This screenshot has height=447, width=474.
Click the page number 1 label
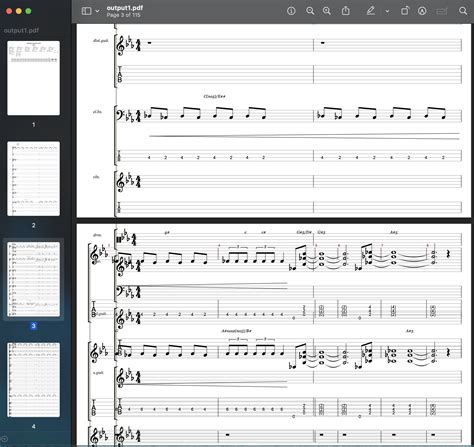[33, 125]
